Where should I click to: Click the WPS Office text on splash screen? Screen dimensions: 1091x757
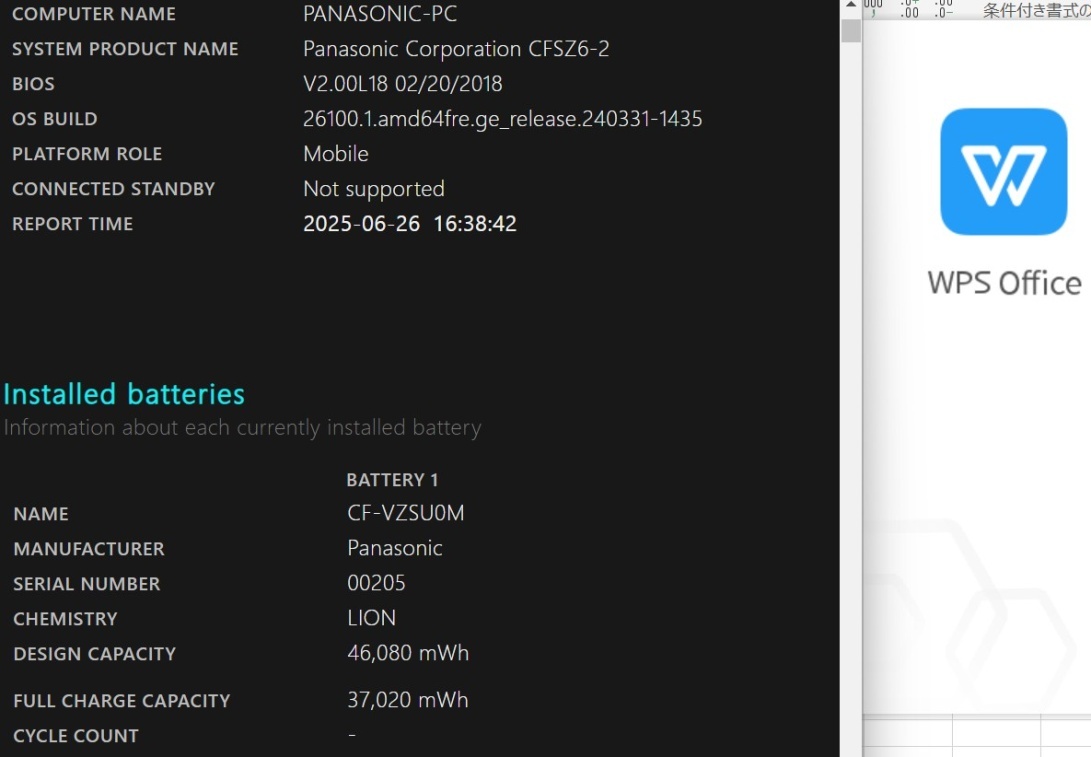click(x=1004, y=283)
